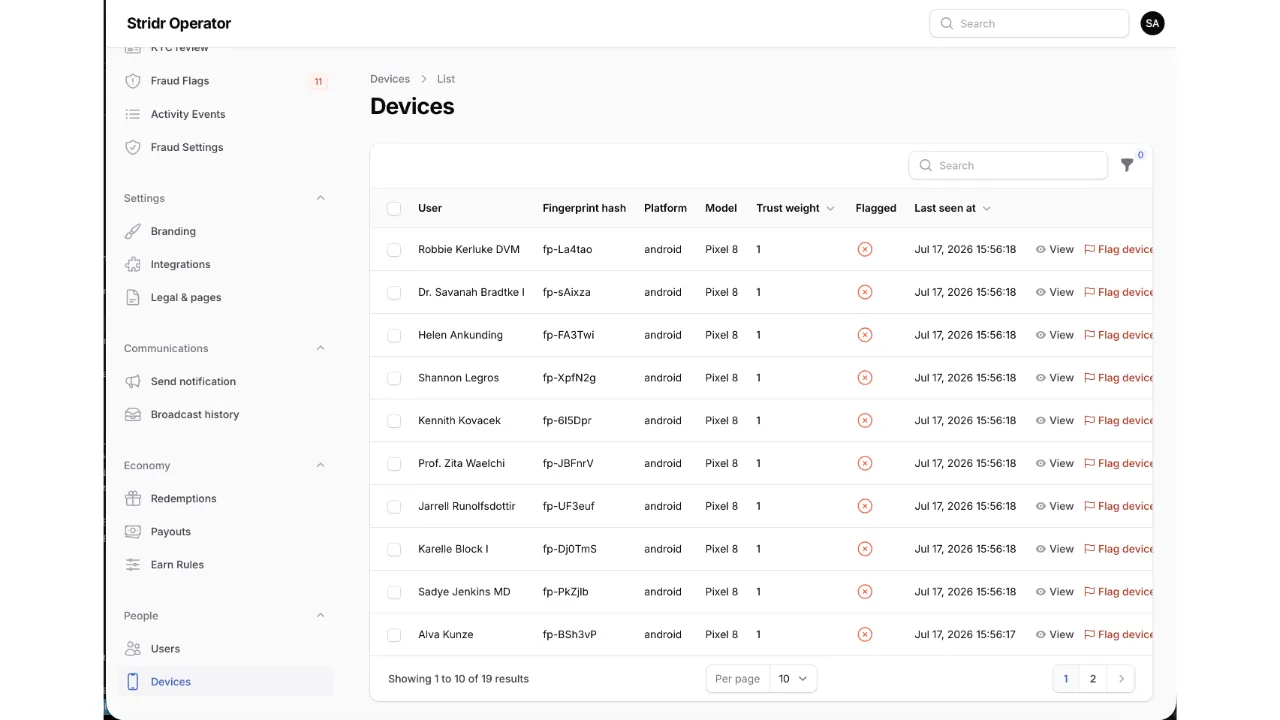1280x720 pixels.
Task: Sort by Trust weight column
Action: 795,208
